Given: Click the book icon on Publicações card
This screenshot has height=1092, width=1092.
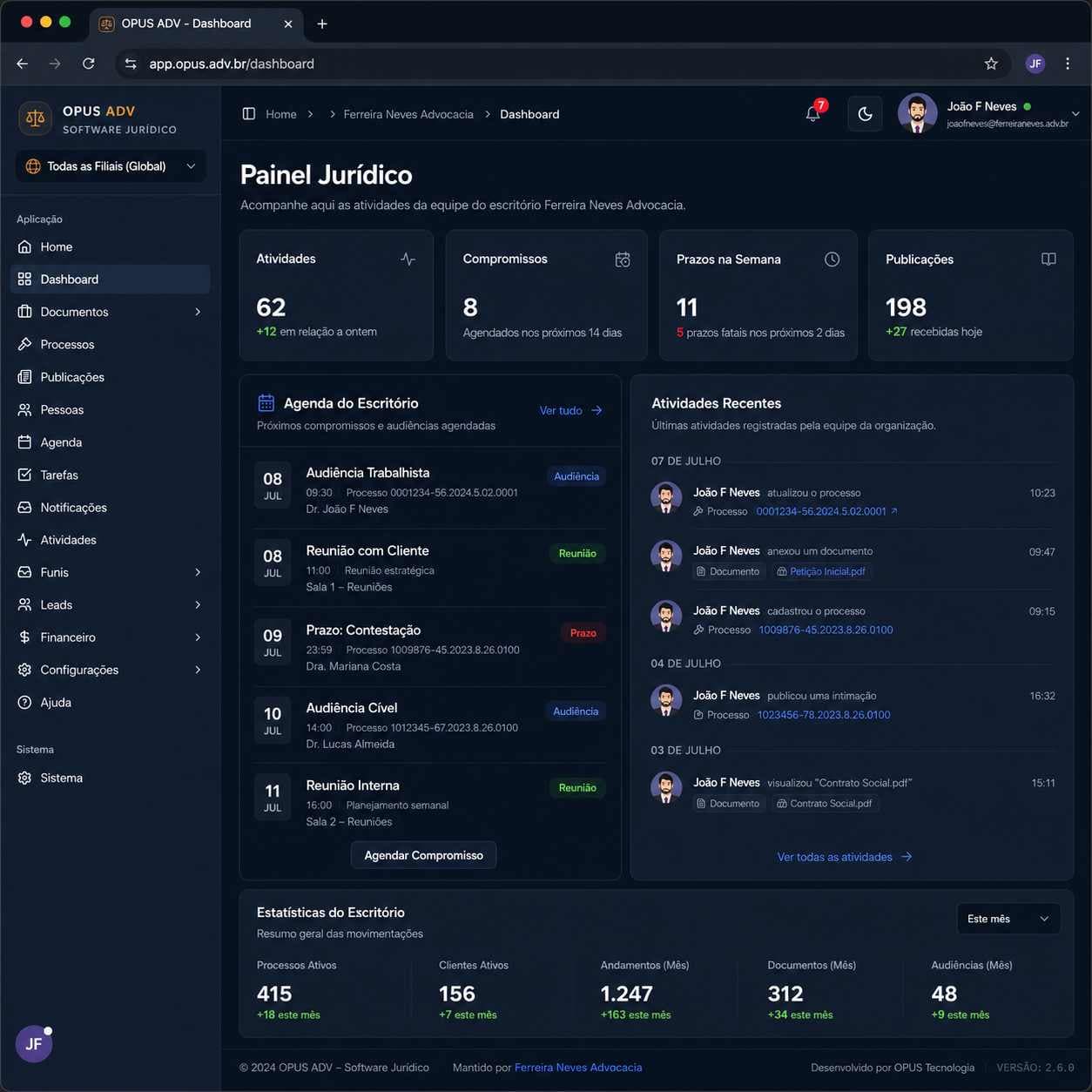Looking at the screenshot, I should click(x=1048, y=260).
